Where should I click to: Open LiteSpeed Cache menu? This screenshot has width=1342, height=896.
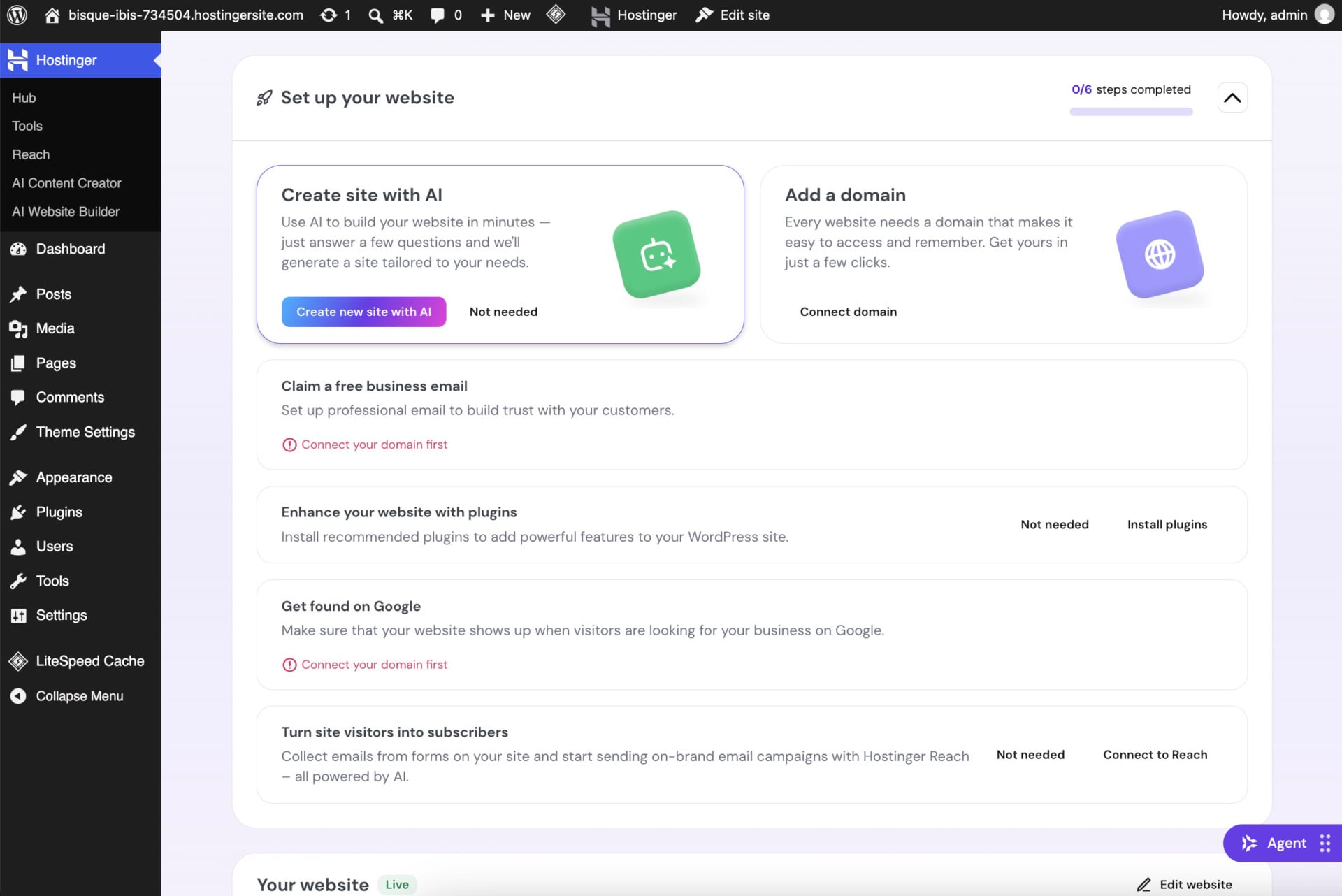point(80,661)
